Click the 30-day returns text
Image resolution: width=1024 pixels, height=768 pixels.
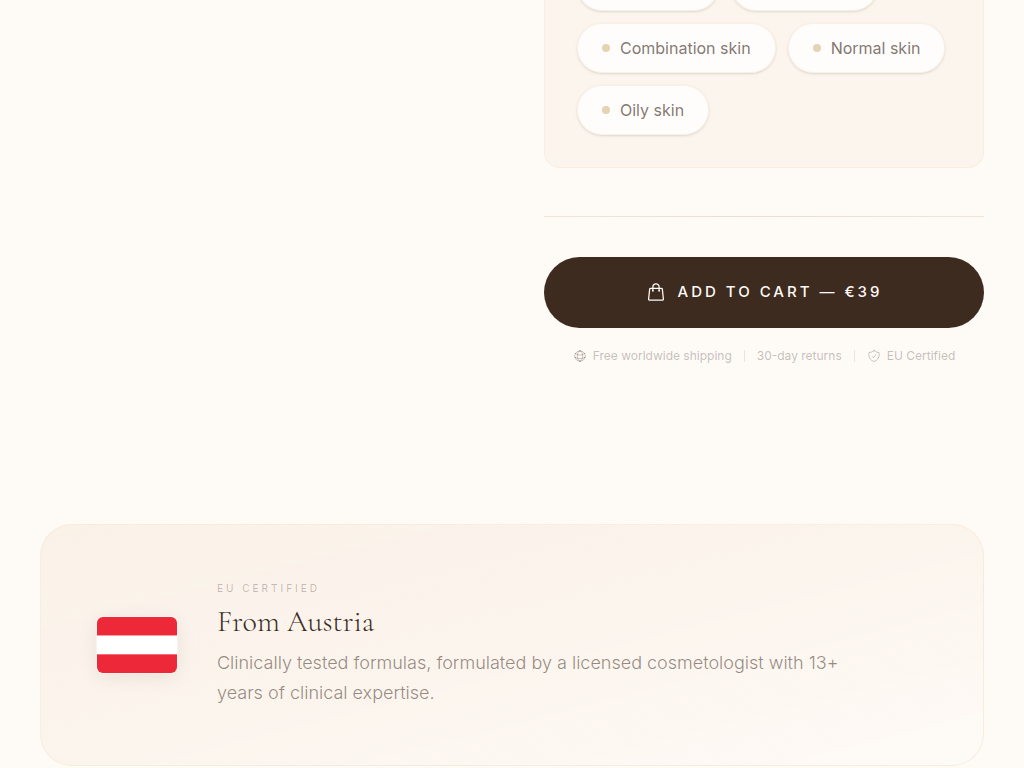click(x=799, y=356)
